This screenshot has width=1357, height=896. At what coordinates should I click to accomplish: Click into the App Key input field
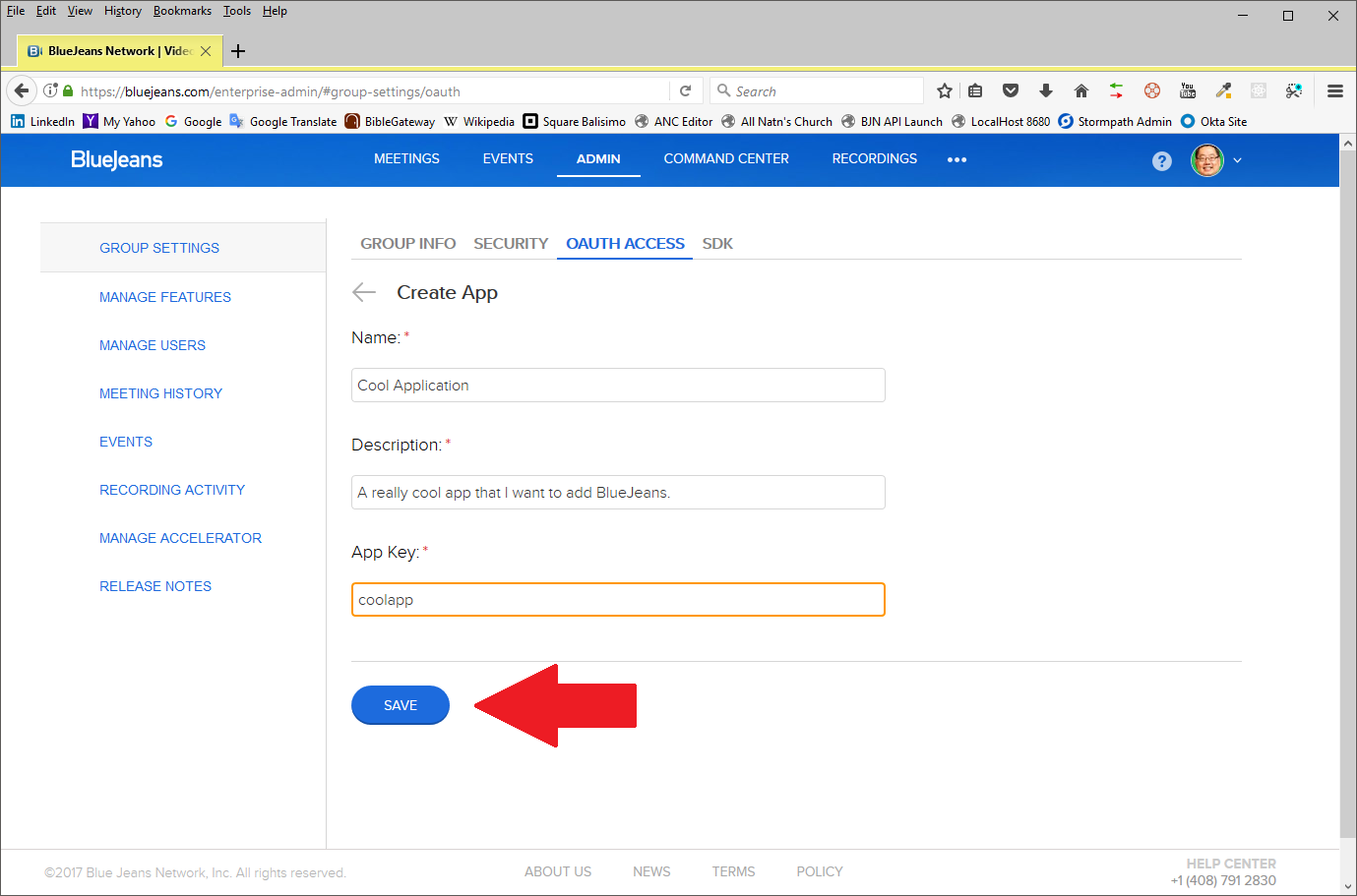click(x=618, y=599)
